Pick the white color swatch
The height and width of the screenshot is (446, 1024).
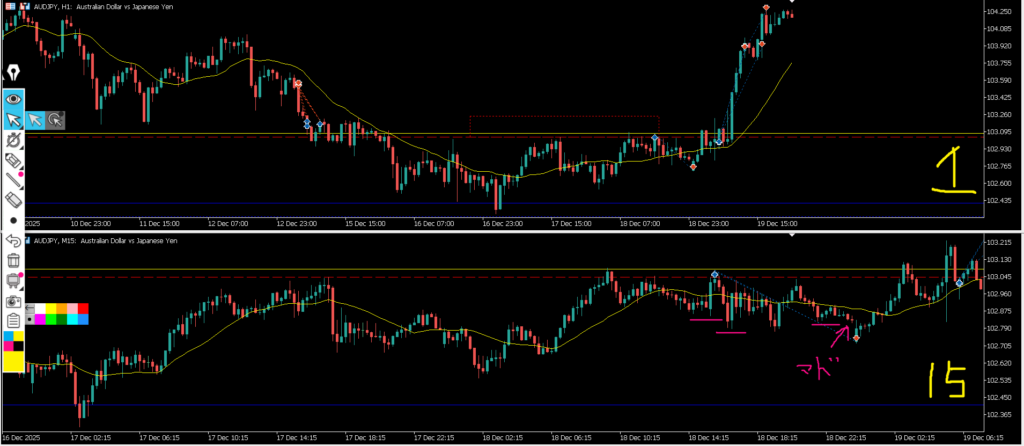pyautogui.click(x=40, y=308)
